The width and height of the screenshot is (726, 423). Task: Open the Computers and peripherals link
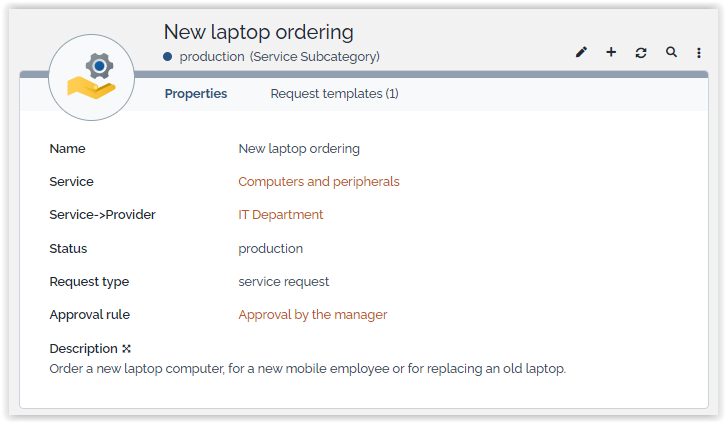pyautogui.click(x=318, y=182)
